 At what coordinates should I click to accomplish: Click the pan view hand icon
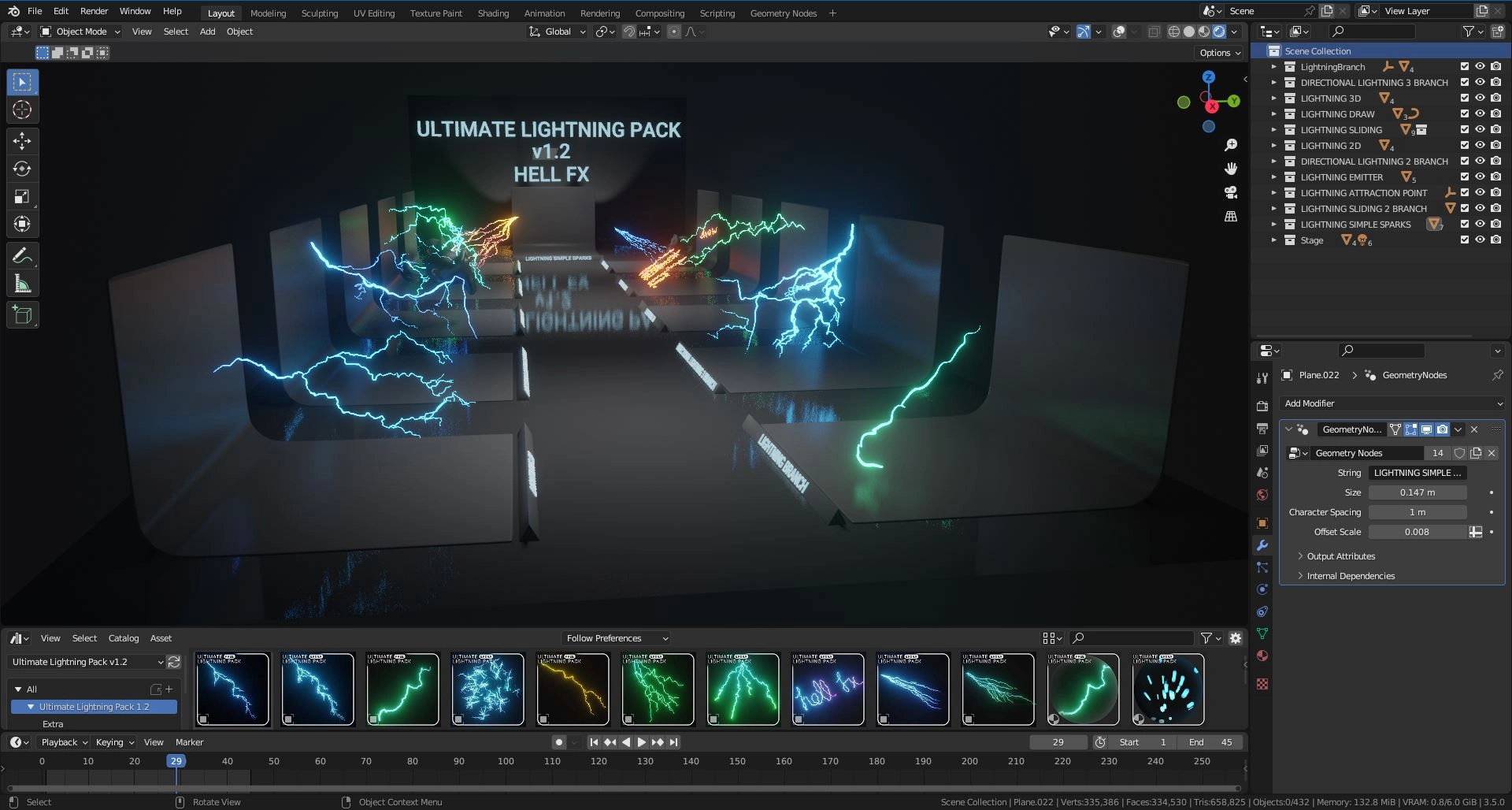pos(1231,169)
